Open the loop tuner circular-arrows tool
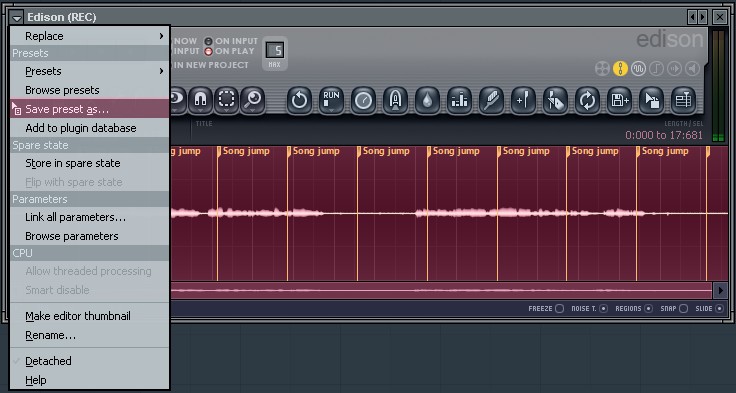 point(587,100)
